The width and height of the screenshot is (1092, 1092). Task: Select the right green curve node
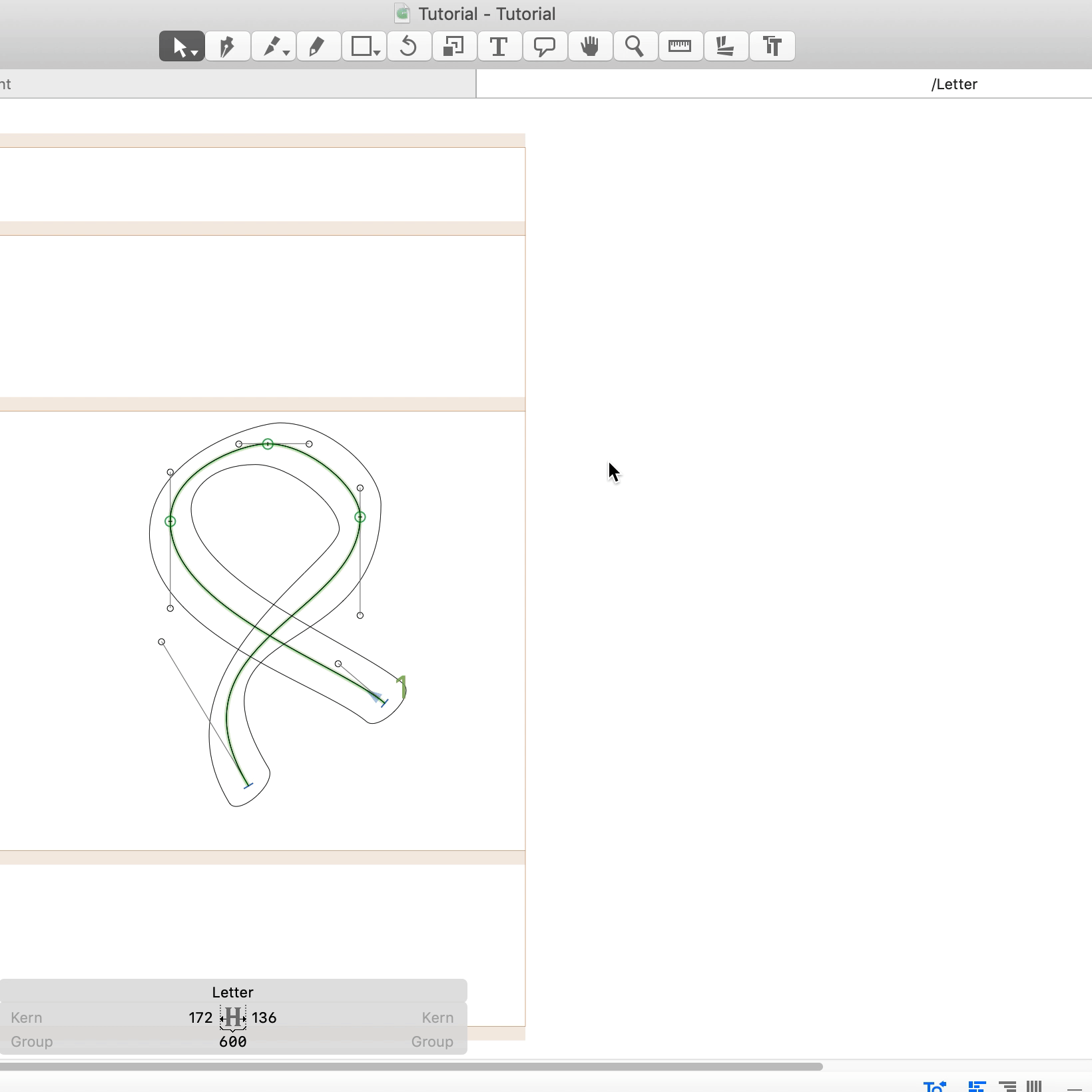[360, 517]
